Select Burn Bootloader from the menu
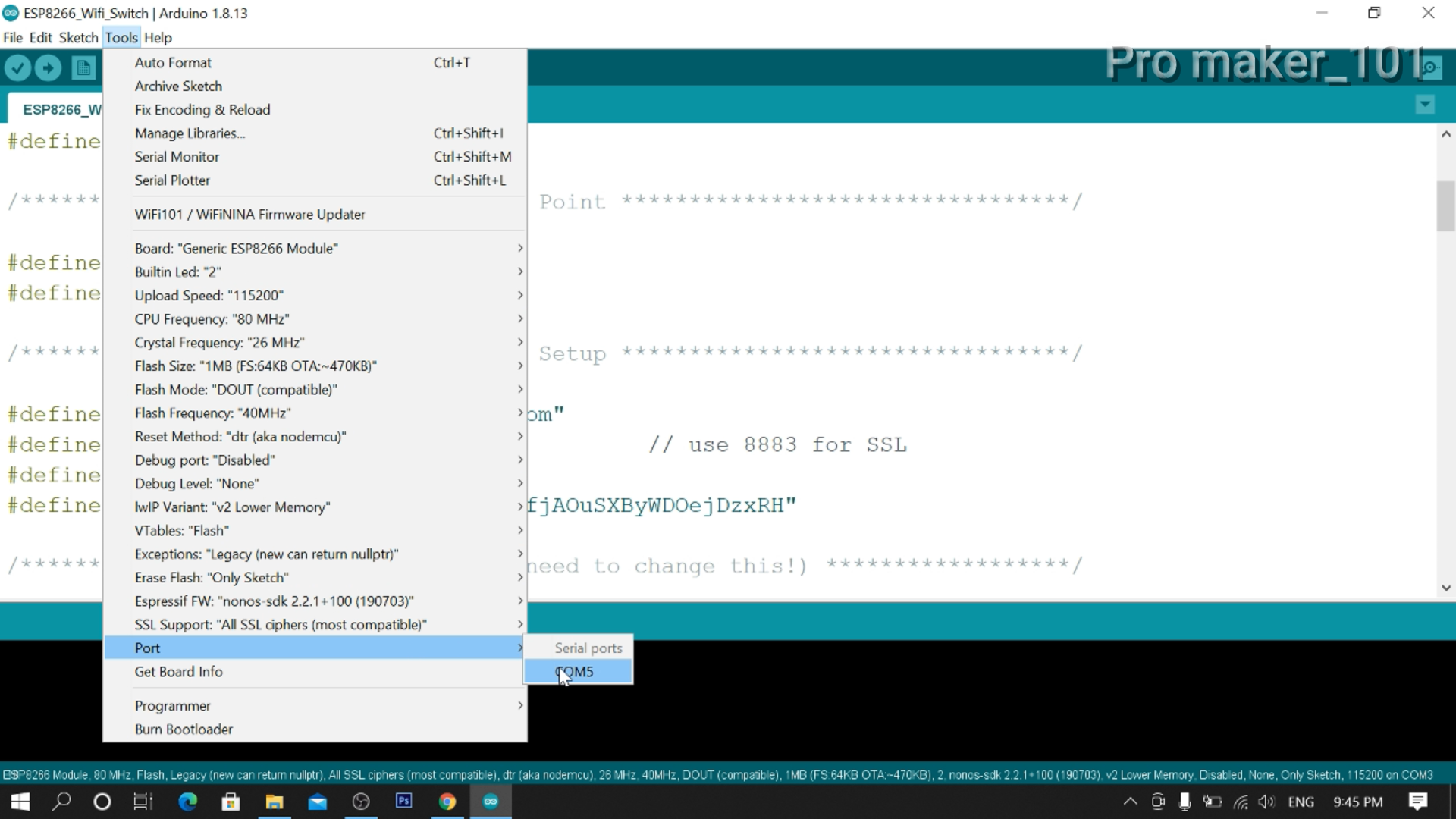1456x819 pixels. pos(184,729)
